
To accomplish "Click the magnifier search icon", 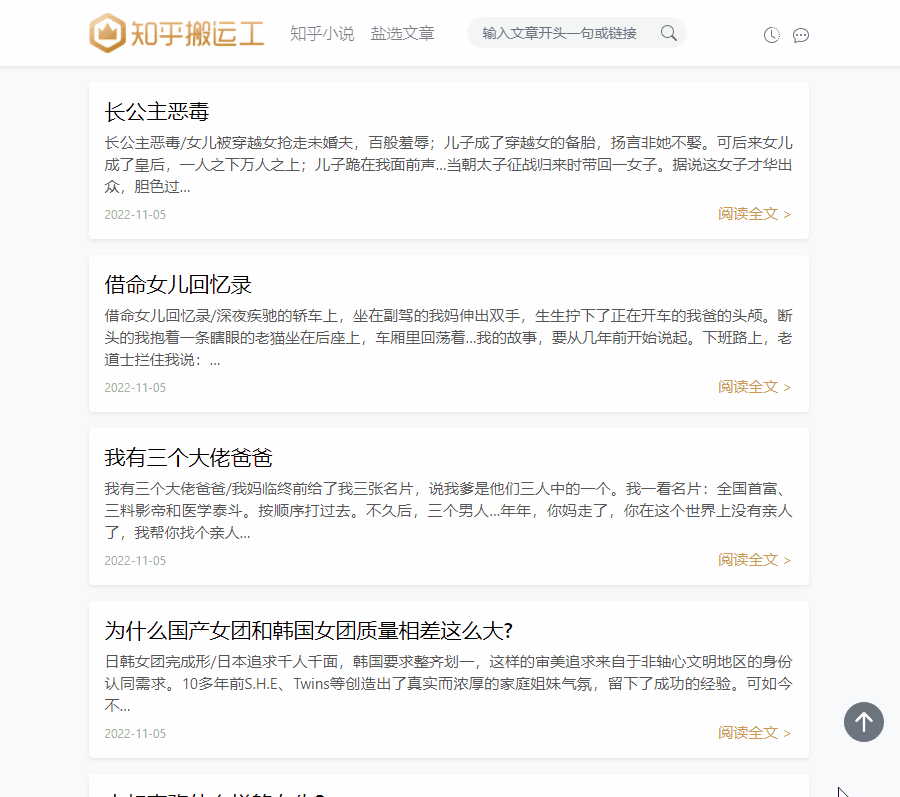I will coord(669,33).
